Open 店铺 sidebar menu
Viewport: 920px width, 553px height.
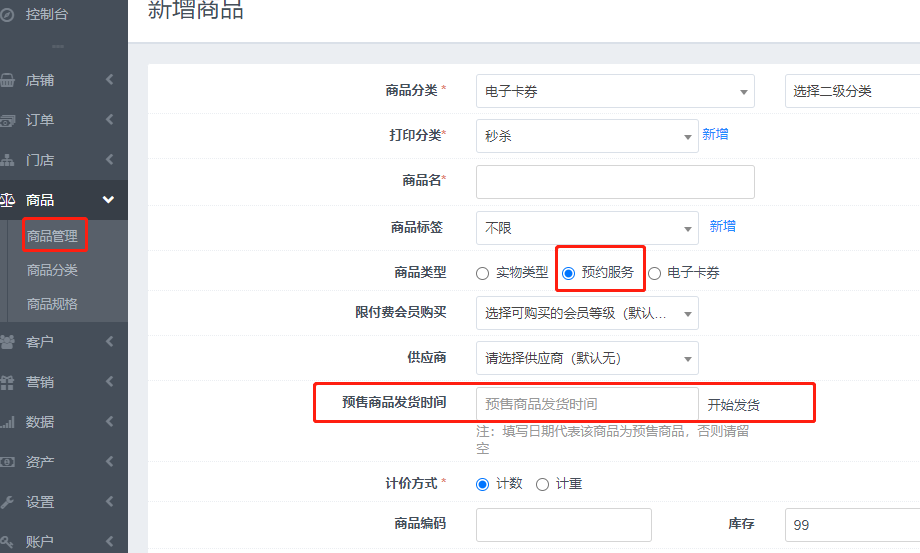click(x=64, y=80)
